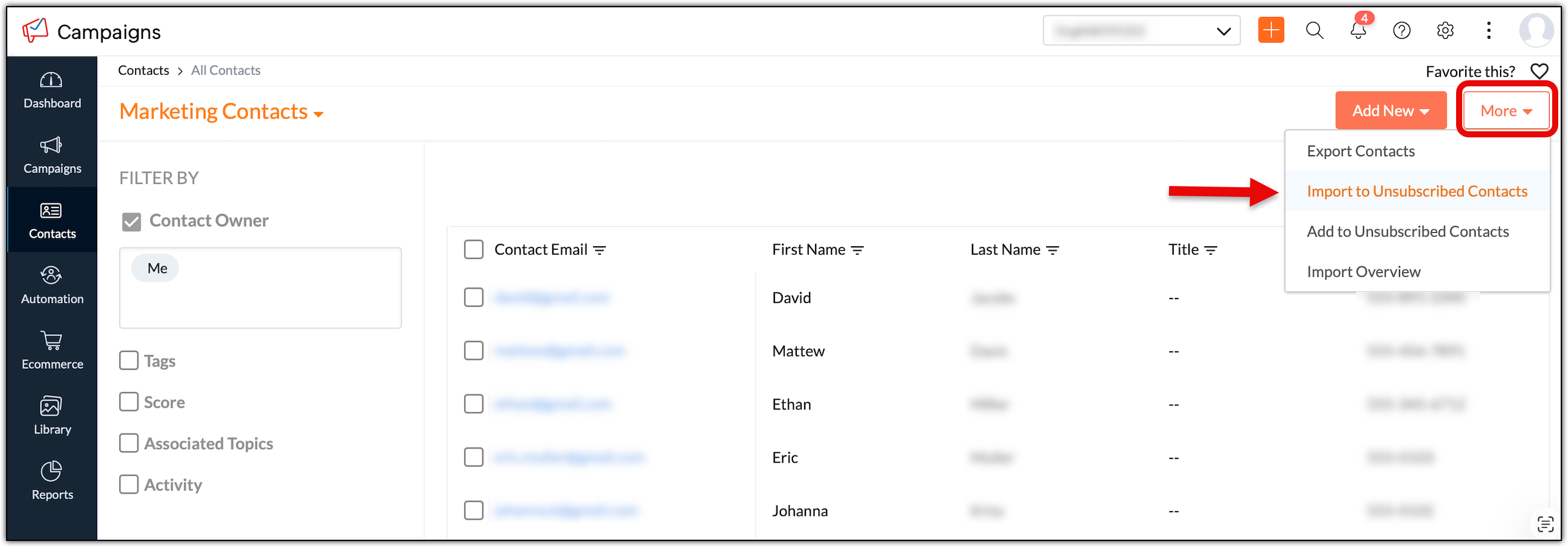Click the Contacts breadcrumb link
The width and height of the screenshot is (1568, 547).
pos(144,71)
